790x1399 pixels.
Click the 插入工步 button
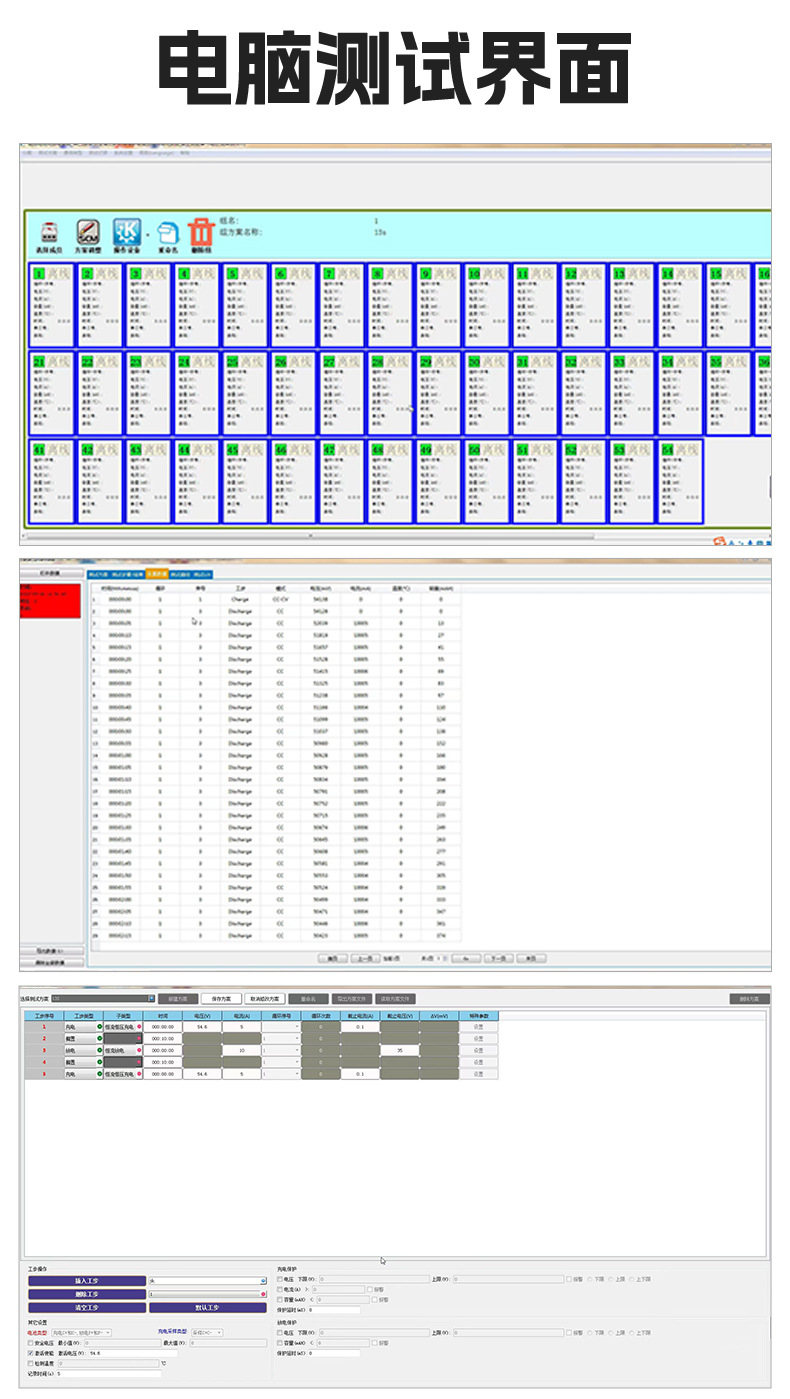click(x=87, y=1280)
